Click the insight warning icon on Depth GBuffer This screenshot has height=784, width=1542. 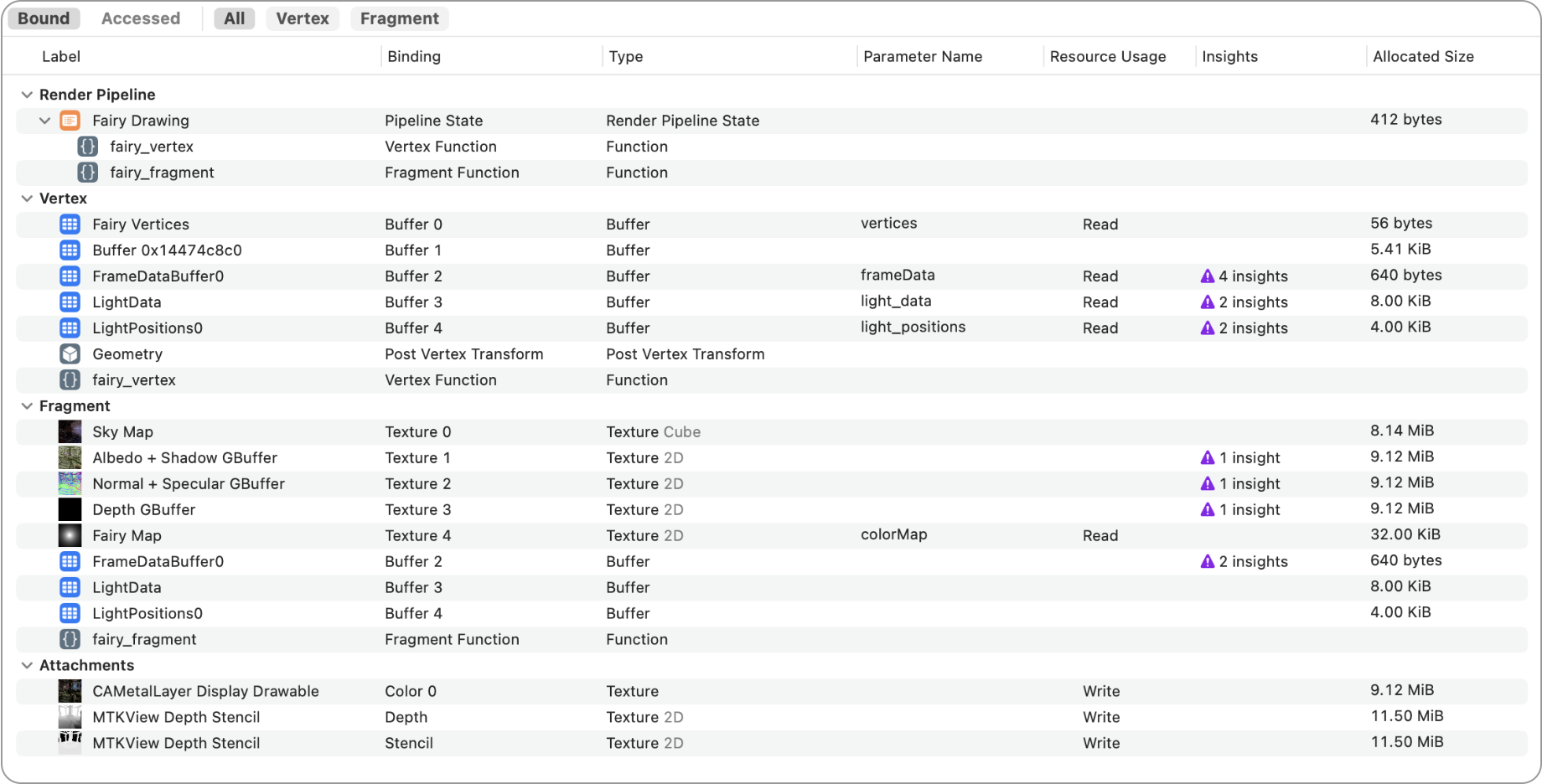[x=1208, y=508]
